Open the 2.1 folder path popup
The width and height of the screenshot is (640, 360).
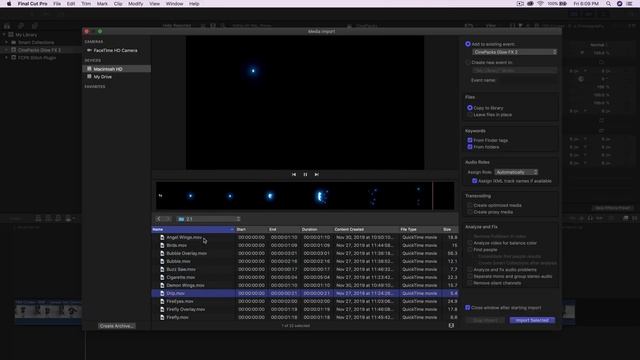(209, 219)
